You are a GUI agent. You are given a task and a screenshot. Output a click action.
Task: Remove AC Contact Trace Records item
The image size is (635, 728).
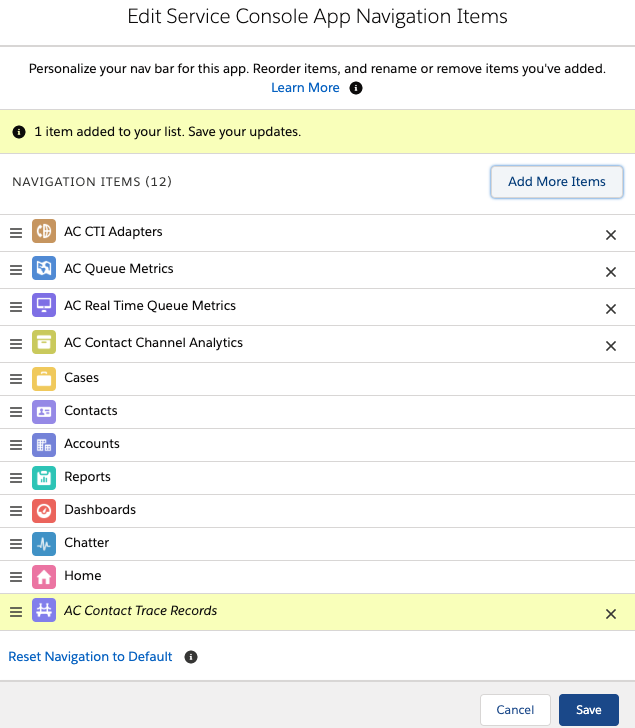tap(611, 614)
